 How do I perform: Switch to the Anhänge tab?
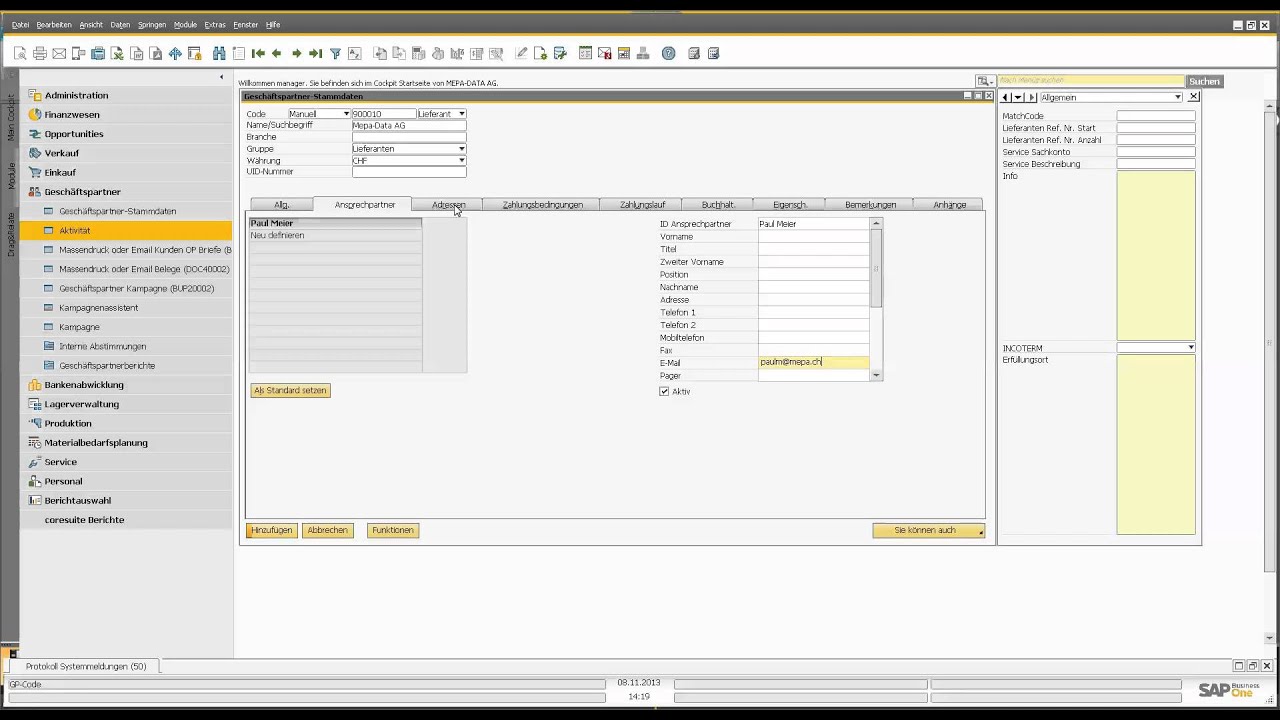(949, 204)
